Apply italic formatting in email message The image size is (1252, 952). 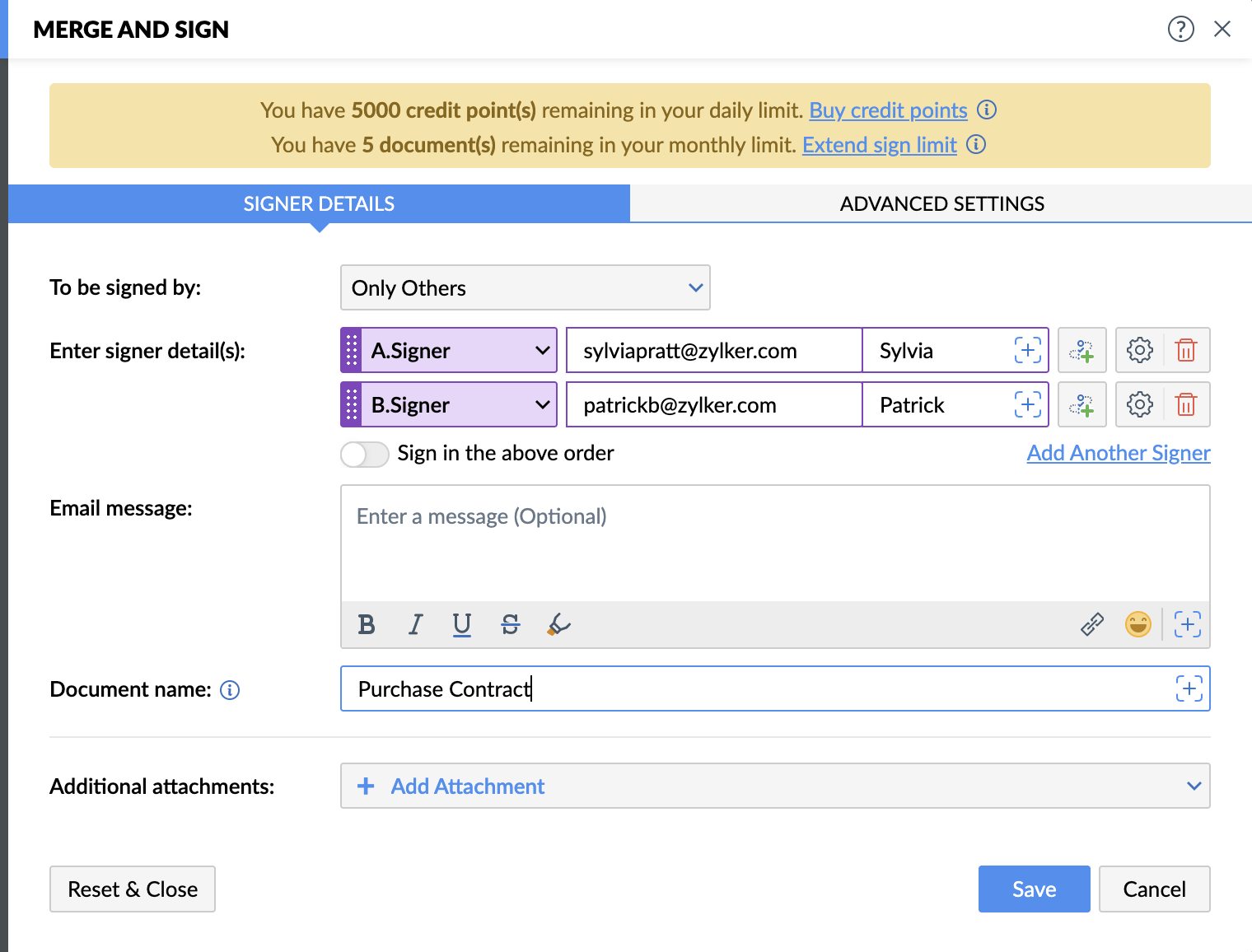(x=415, y=625)
